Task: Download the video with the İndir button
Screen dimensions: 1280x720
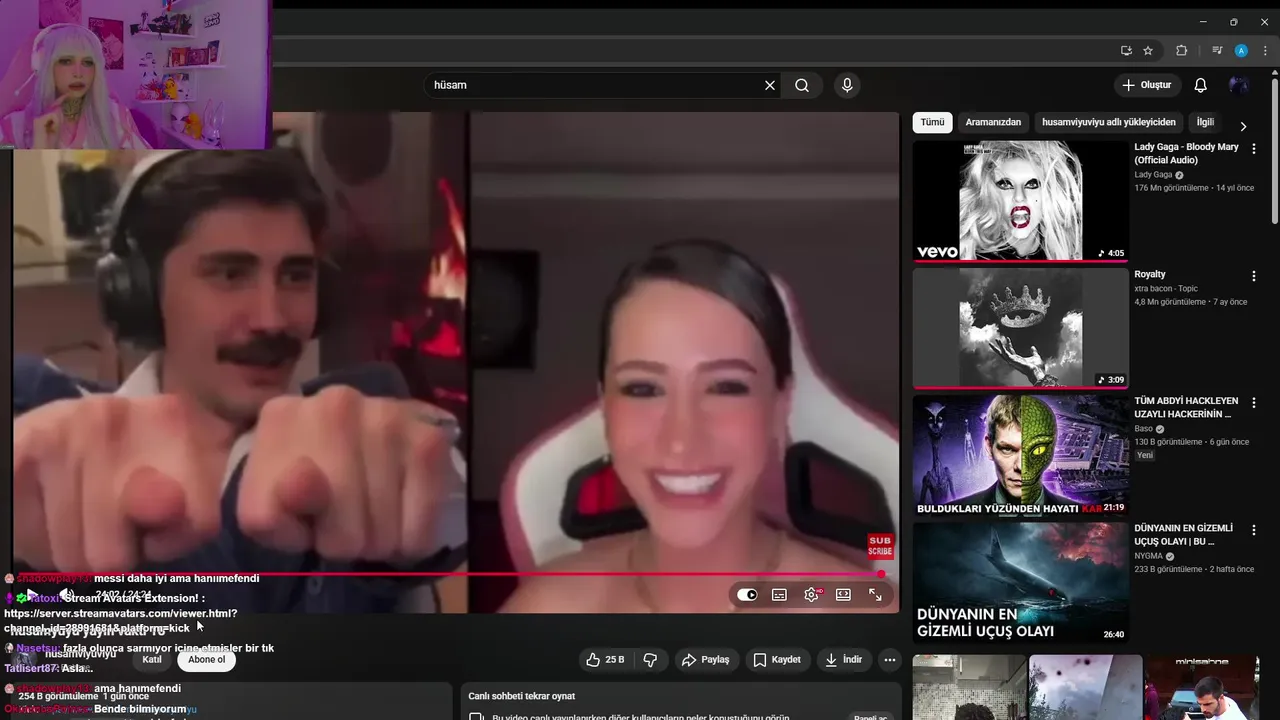Action: 843,660
